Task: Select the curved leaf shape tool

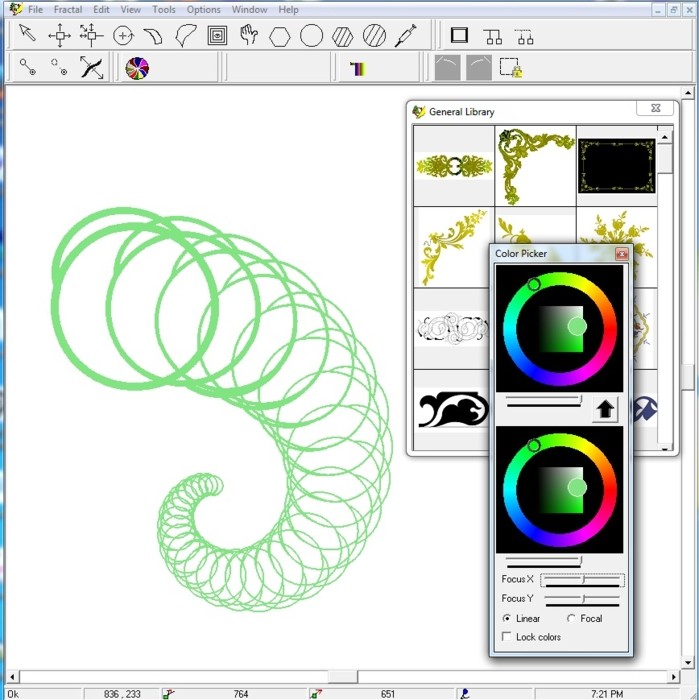Action: click(186, 35)
